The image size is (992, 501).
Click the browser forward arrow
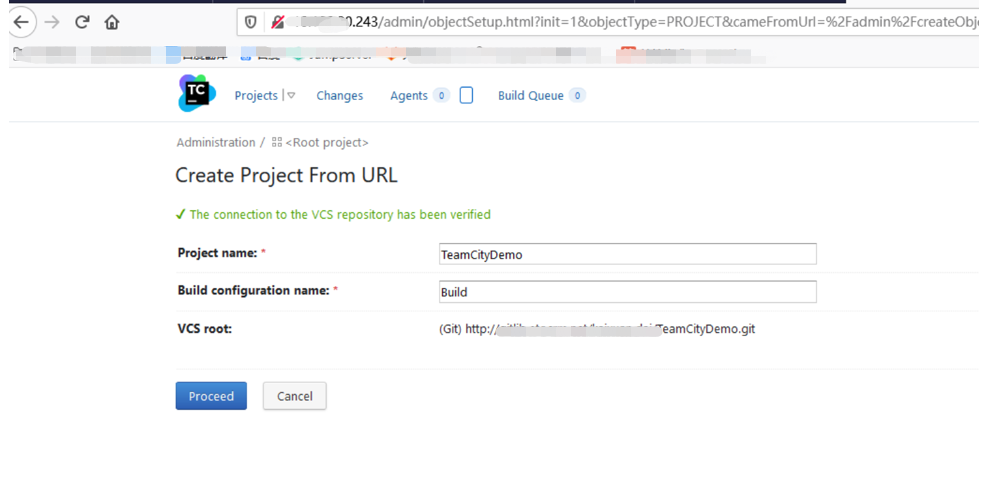coord(52,22)
